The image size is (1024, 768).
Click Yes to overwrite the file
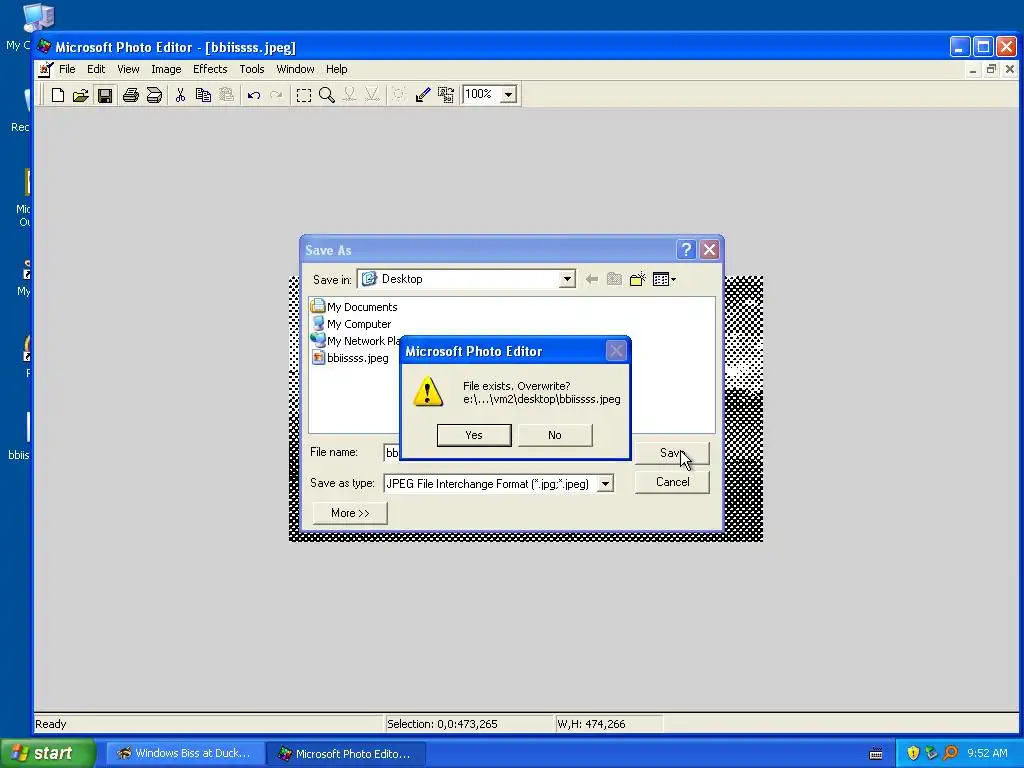point(474,435)
